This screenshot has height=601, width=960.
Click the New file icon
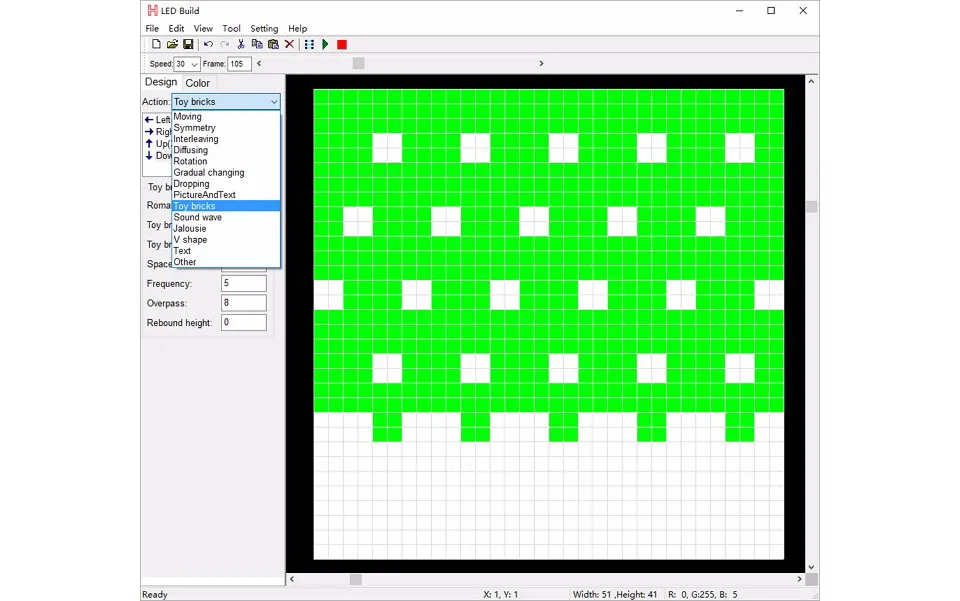pyautogui.click(x=156, y=45)
